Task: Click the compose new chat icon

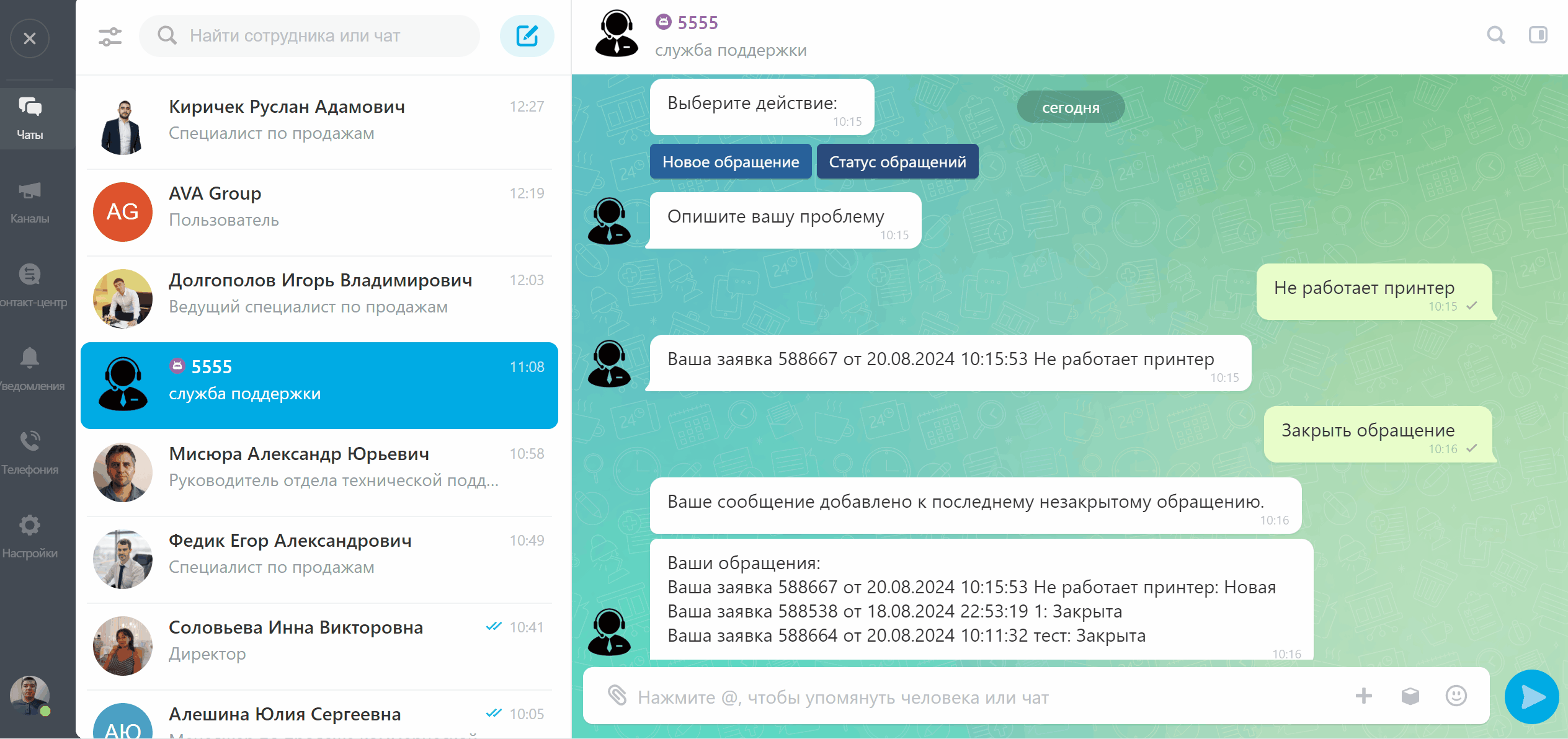Action: click(527, 36)
